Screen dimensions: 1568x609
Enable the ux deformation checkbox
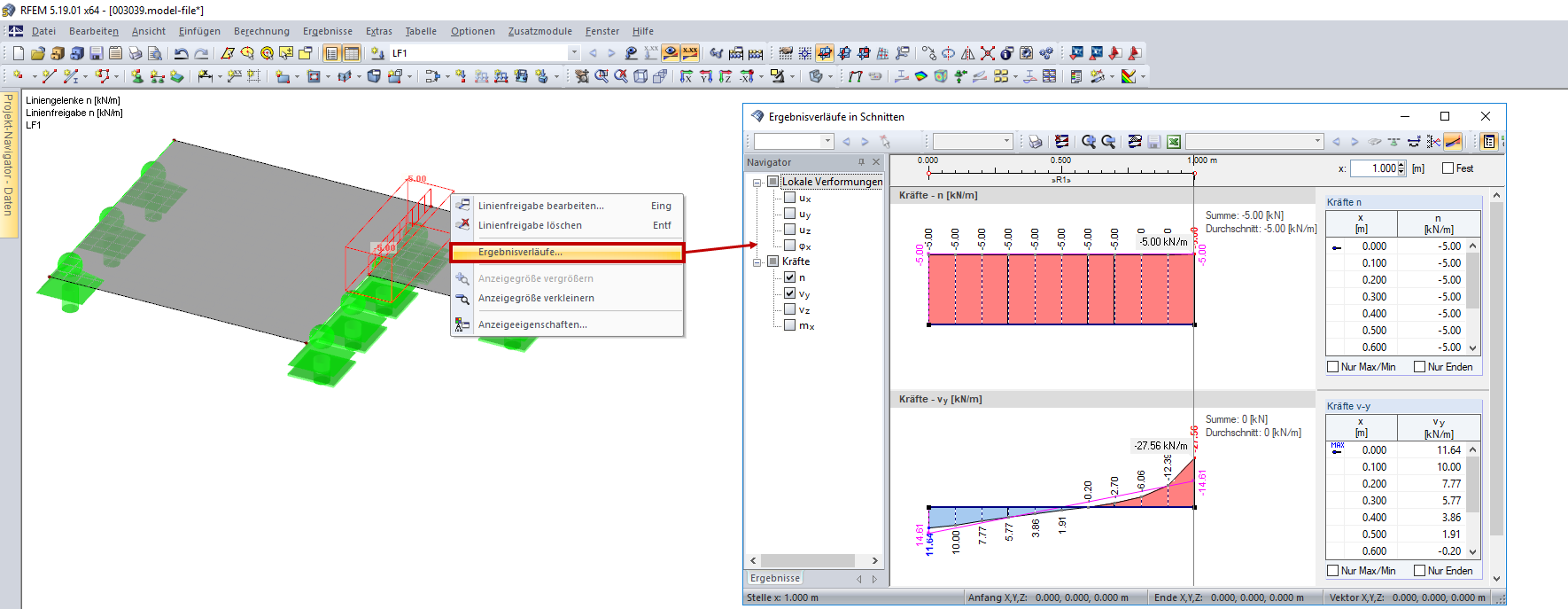tap(789, 198)
